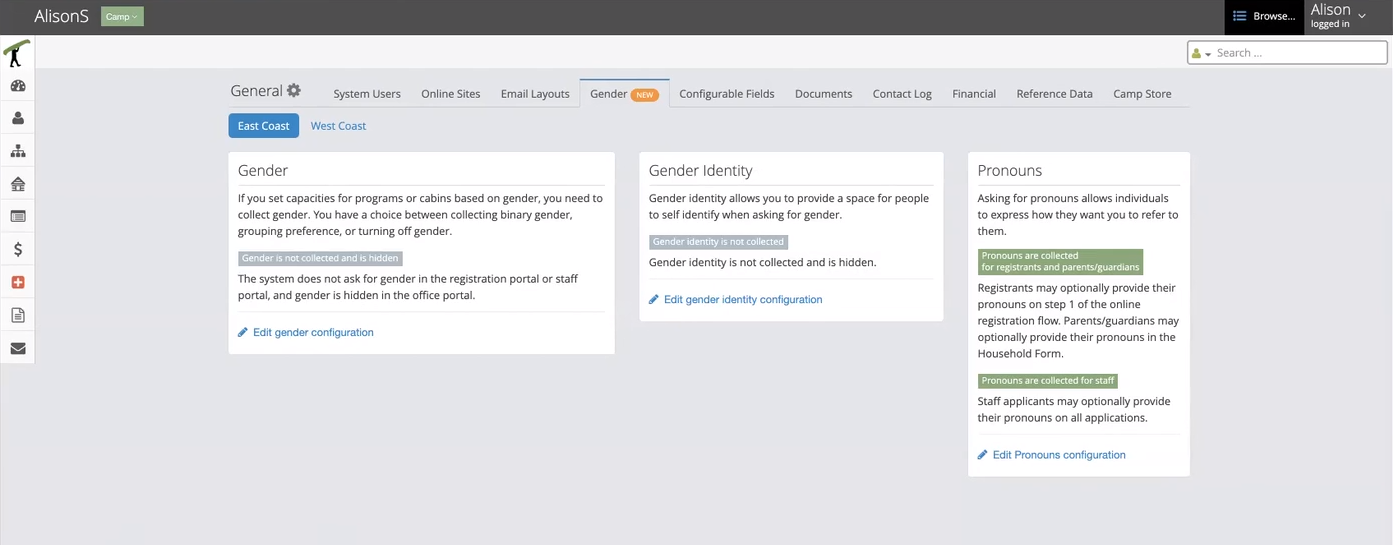Click the Pronouns card heading
The height and width of the screenshot is (545, 1393).
point(1010,170)
